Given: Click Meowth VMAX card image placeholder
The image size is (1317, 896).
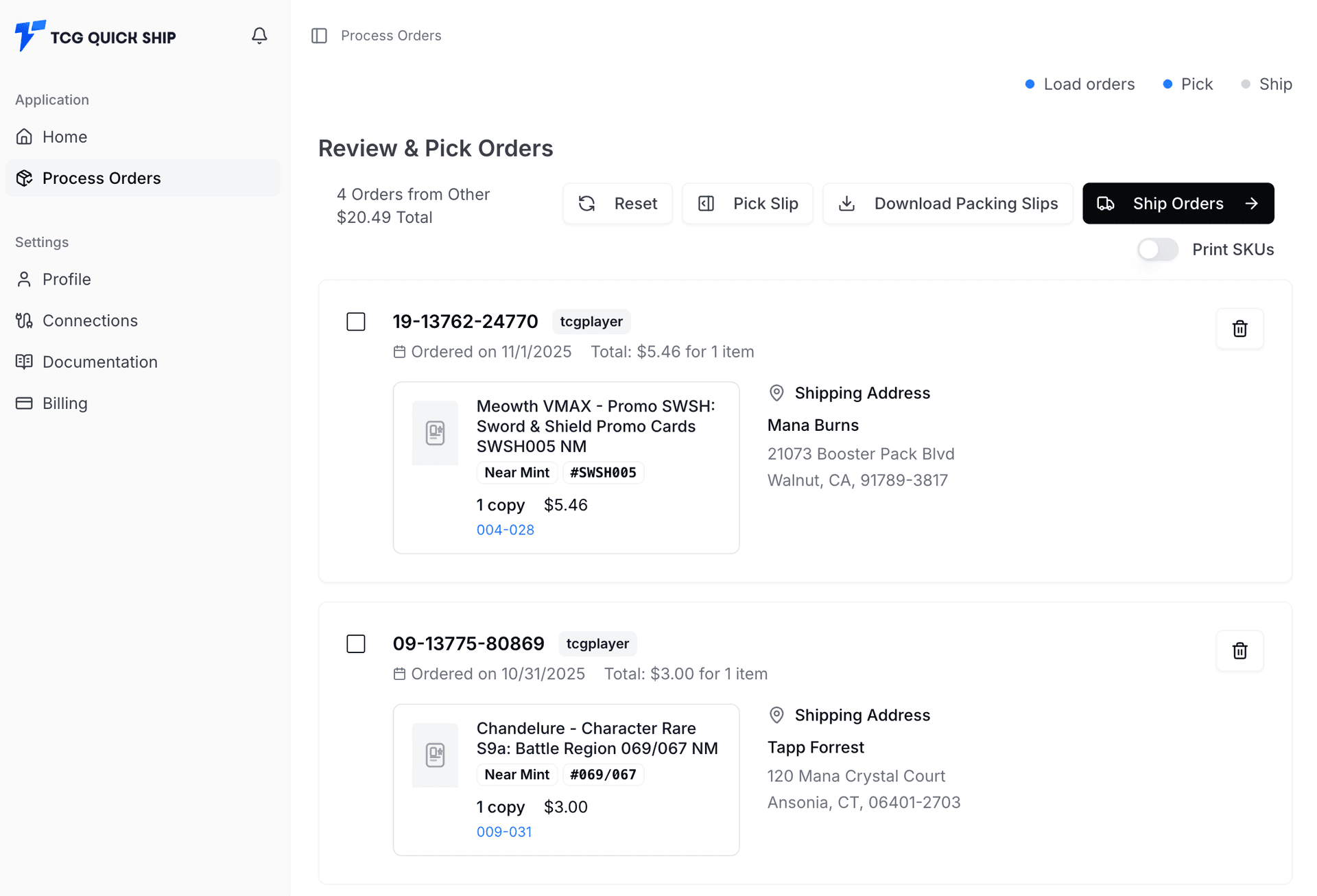Looking at the screenshot, I should tap(435, 433).
